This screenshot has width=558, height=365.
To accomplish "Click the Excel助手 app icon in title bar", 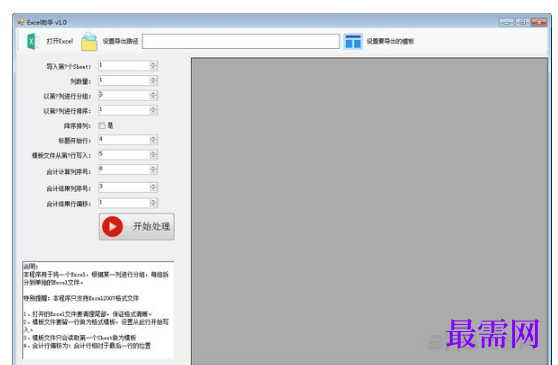I will tap(21, 22).
